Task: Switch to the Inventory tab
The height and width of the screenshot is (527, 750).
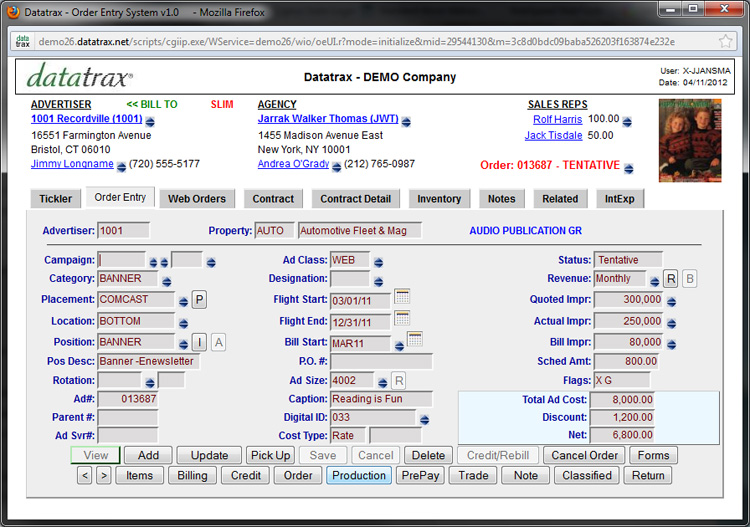Action: [x=439, y=199]
